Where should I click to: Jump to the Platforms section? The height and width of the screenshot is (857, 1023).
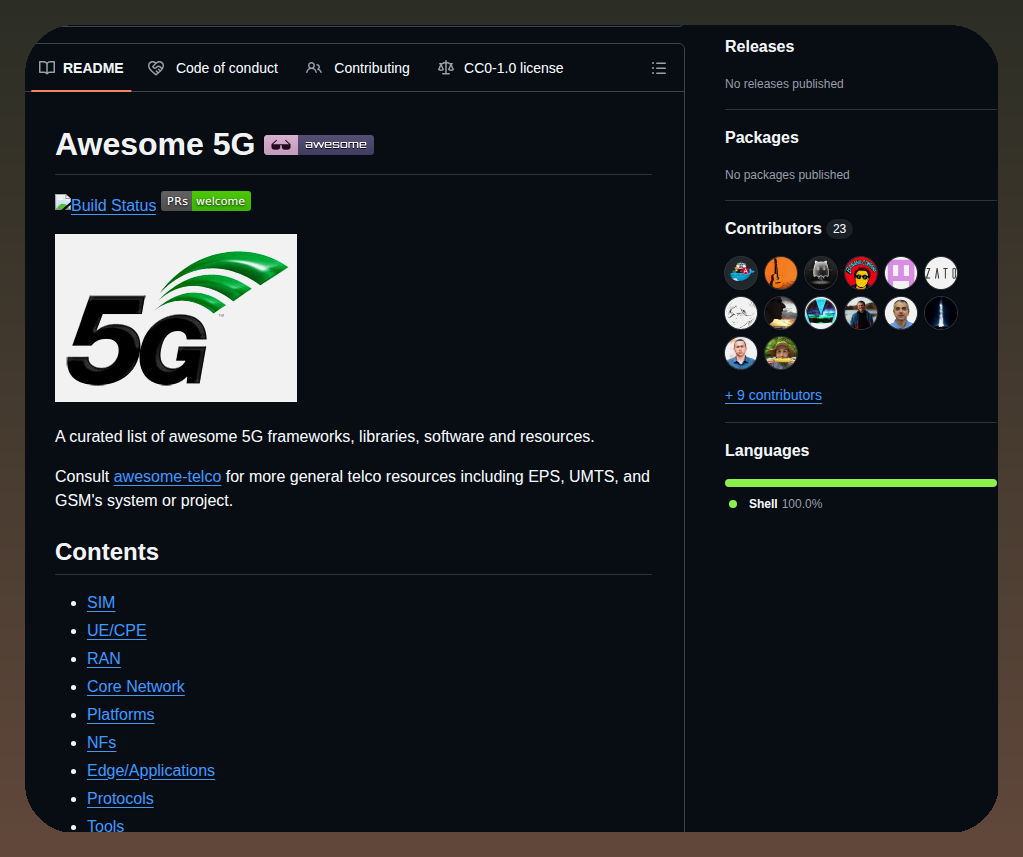(x=121, y=714)
